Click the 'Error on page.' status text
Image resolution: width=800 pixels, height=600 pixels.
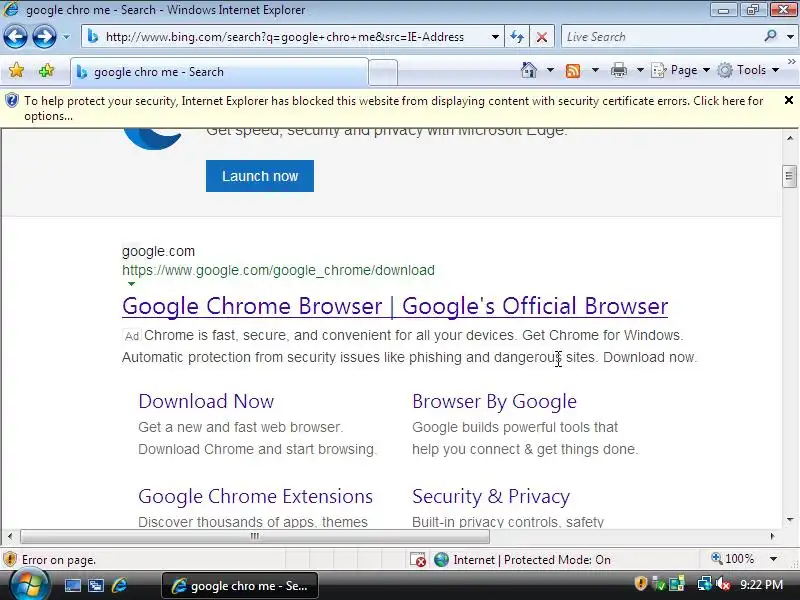(x=59, y=560)
